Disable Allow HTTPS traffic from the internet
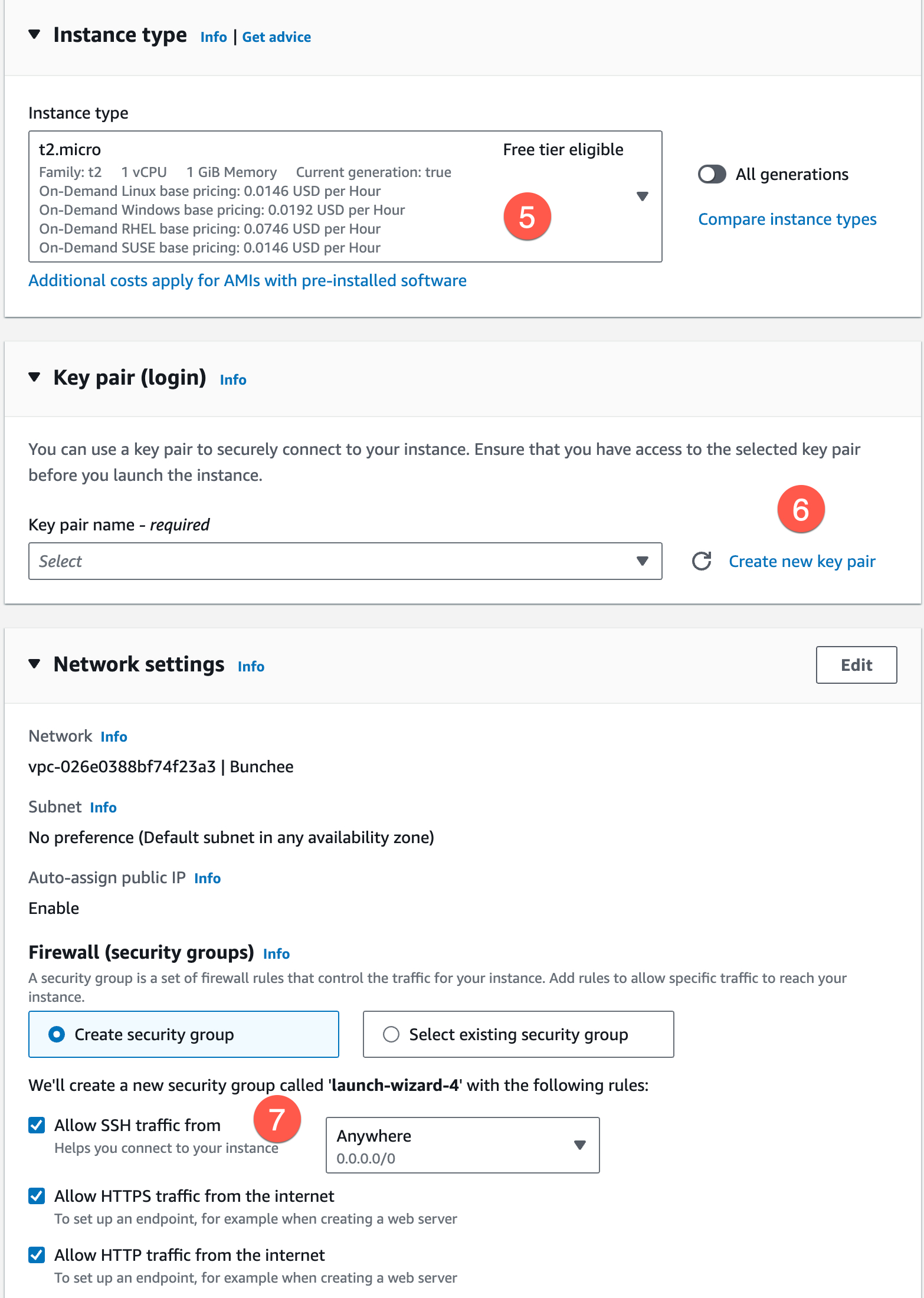924x1298 pixels. pos(37,1196)
